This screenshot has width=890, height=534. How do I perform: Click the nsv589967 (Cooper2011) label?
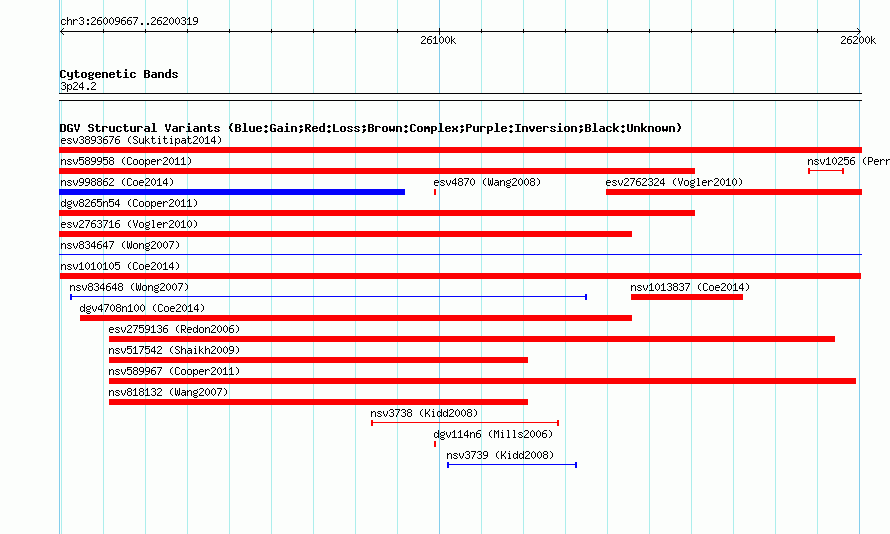point(174,371)
